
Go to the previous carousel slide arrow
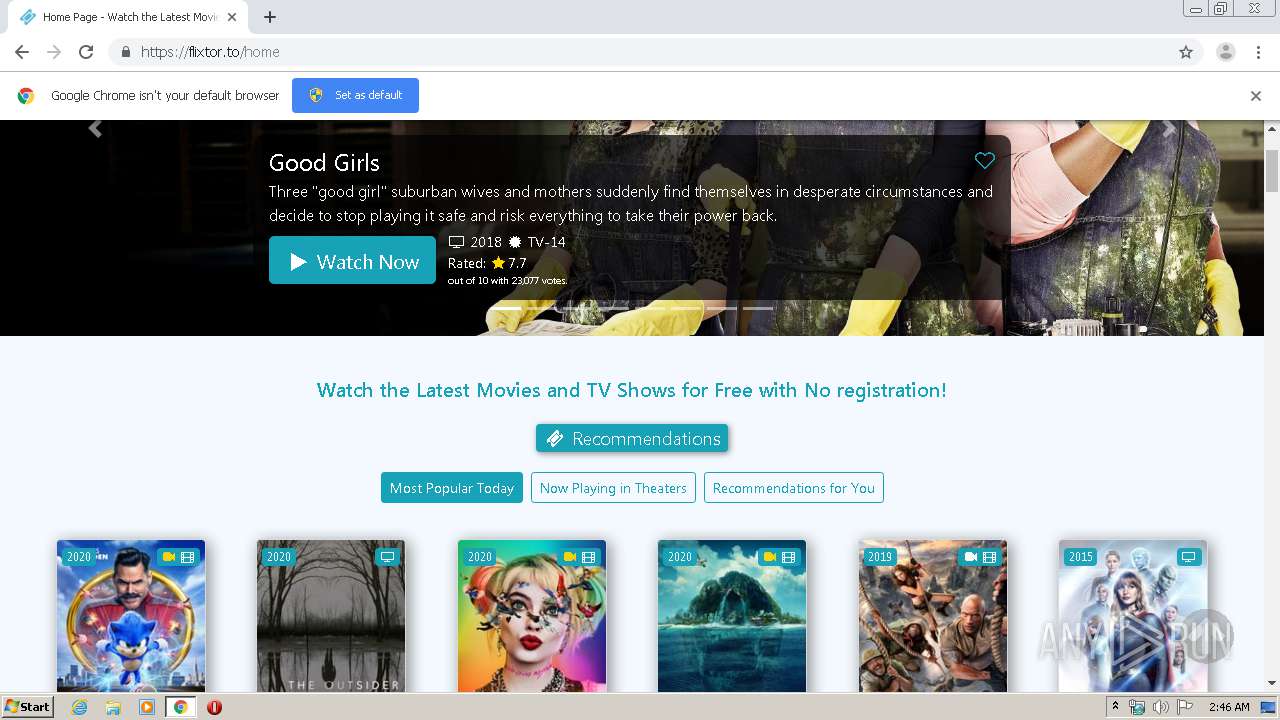tap(95, 129)
